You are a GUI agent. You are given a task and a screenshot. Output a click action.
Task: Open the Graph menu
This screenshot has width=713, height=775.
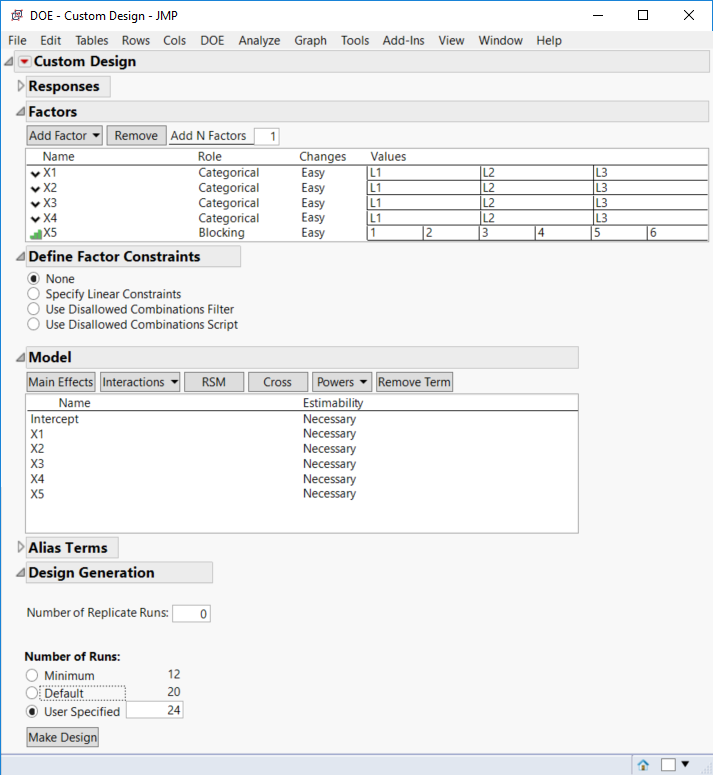[310, 41]
